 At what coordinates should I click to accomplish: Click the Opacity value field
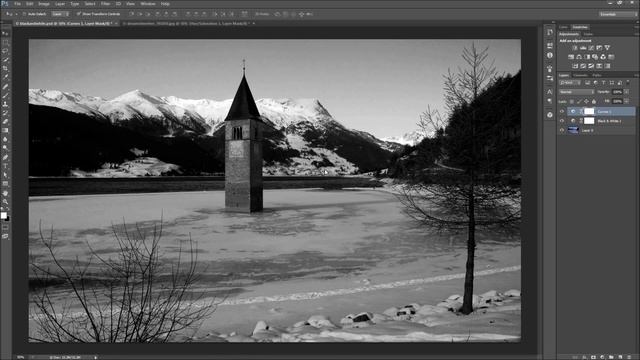[617, 92]
